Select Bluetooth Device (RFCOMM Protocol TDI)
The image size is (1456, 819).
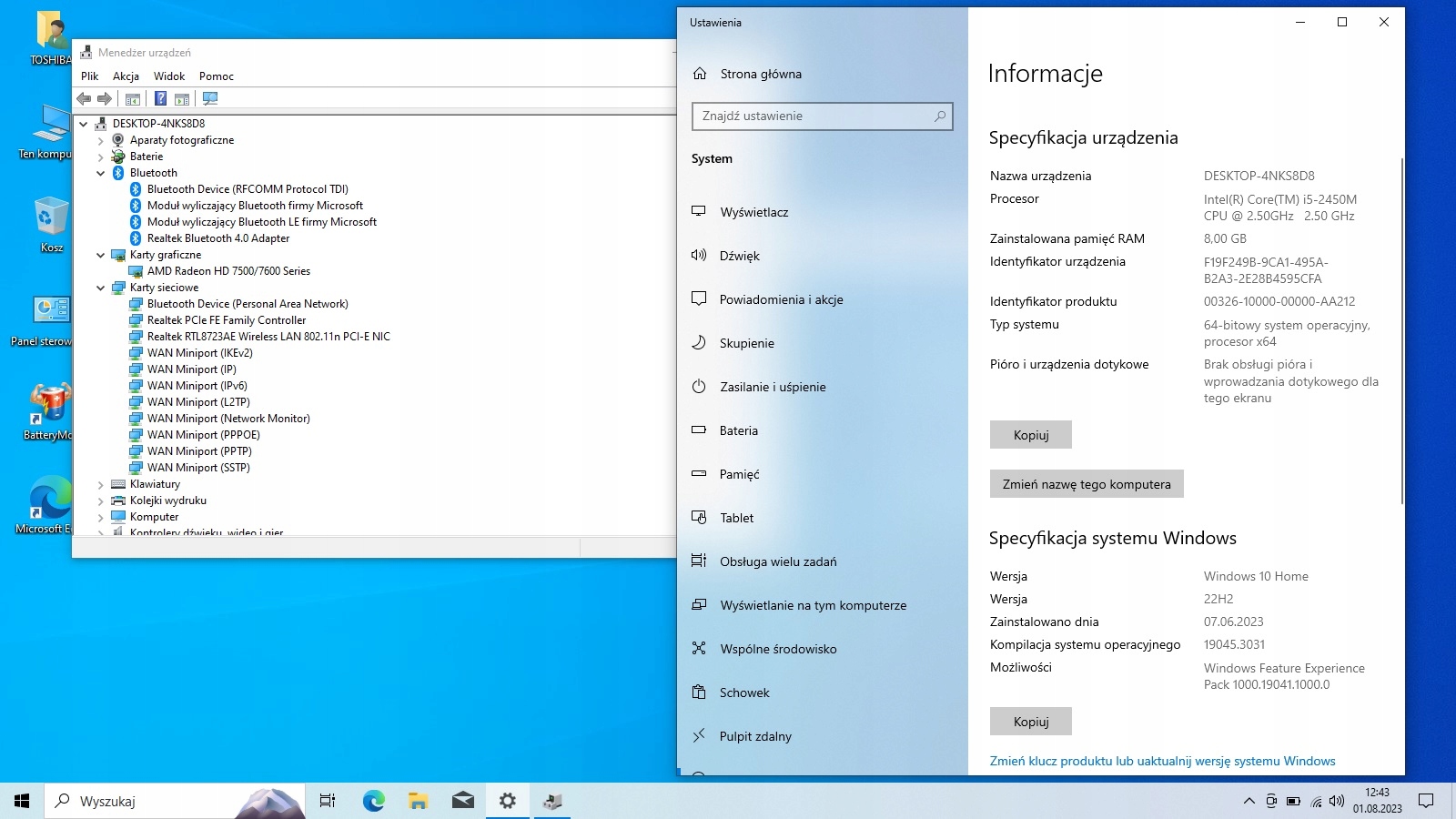248,189
